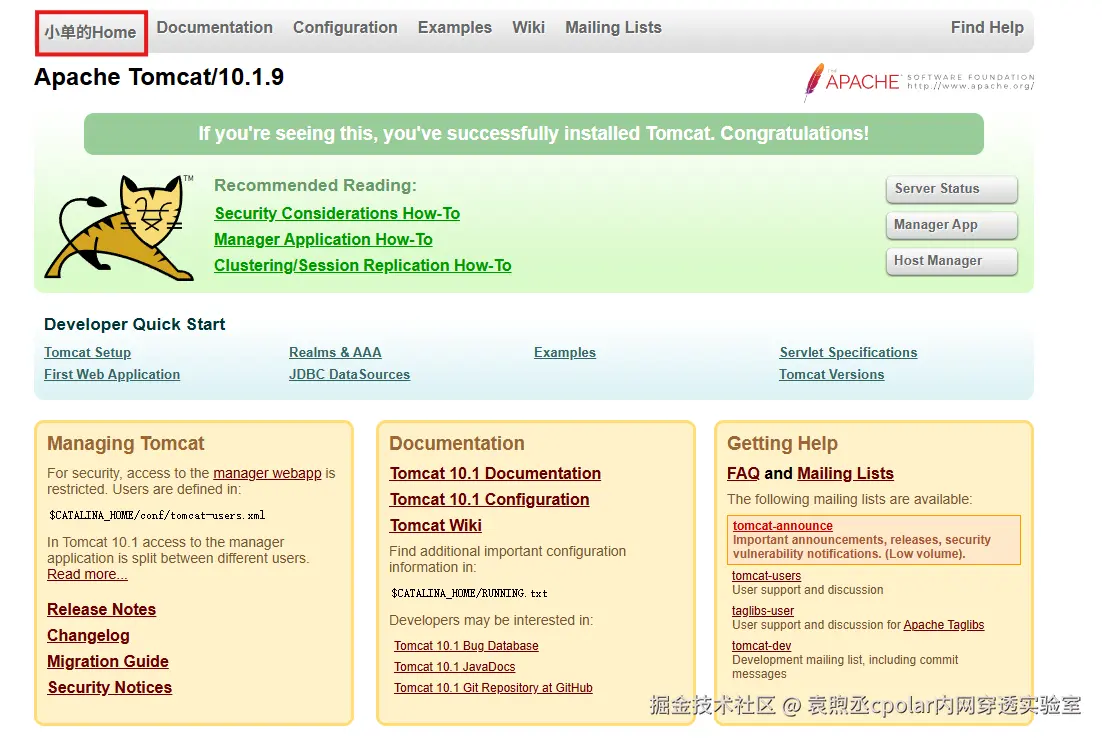
Task: Open Security Considerations How-To link
Action: pyautogui.click(x=337, y=214)
